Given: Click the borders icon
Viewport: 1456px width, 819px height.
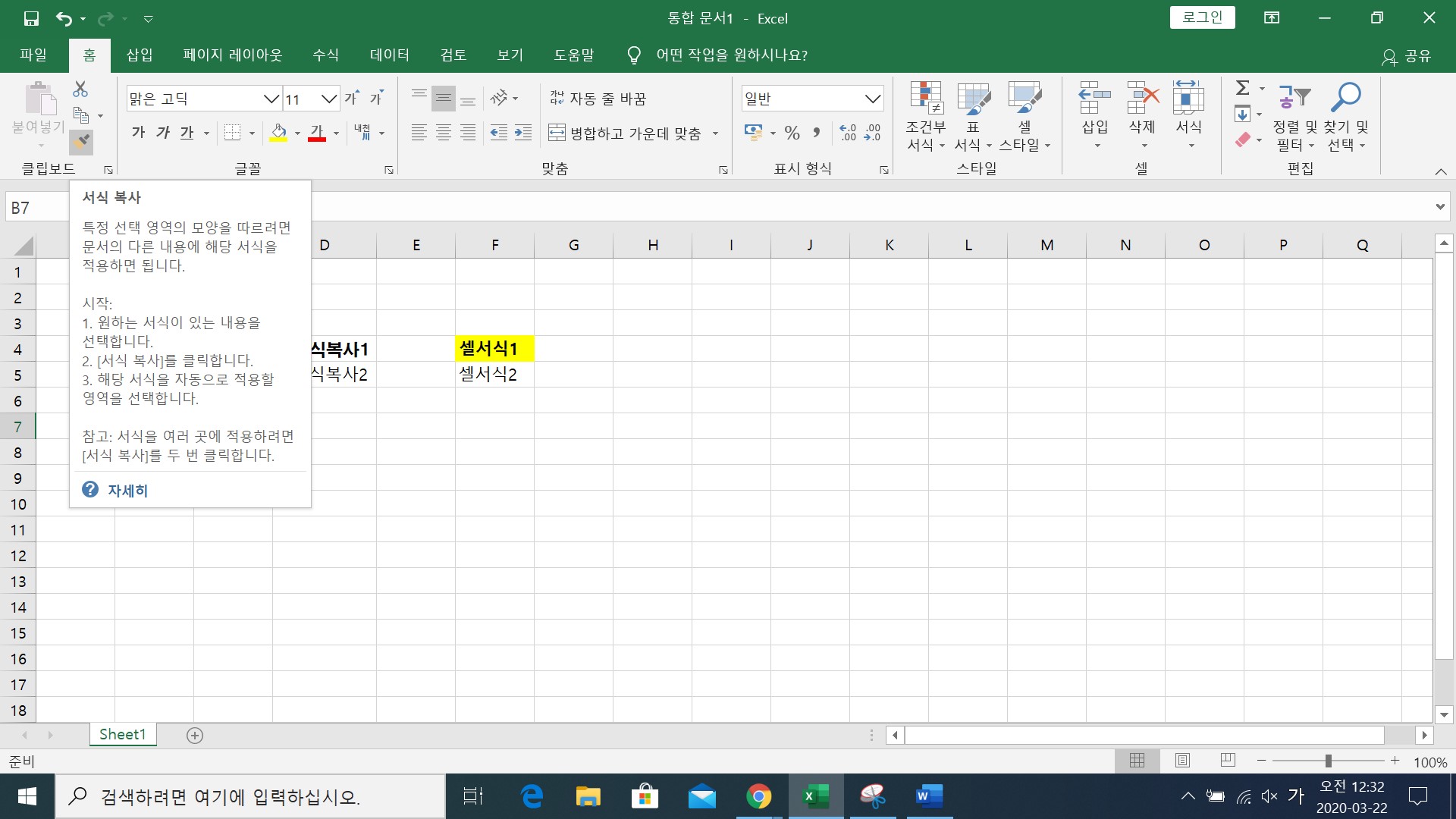Looking at the screenshot, I should (x=233, y=133).
